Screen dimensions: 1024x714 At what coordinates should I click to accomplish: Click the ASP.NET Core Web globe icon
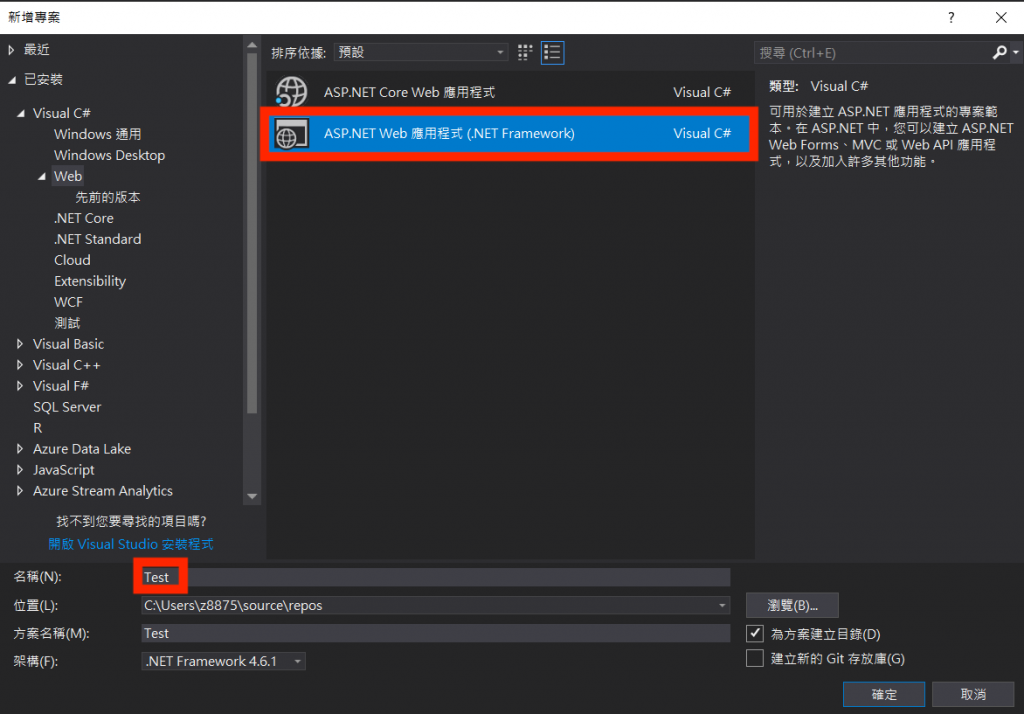click(291, 92)
